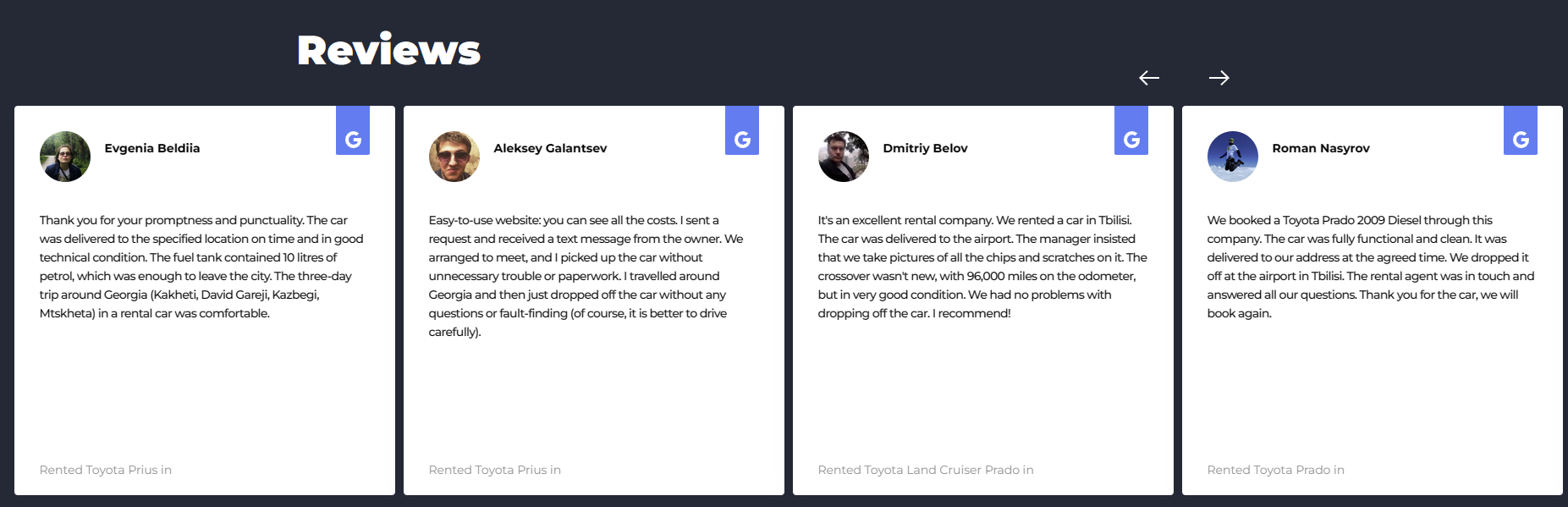This screenshot has height=507, width=1568.
Task: Open Aleksey Galantsev's profile photo
Action: (x=454, y=157)
